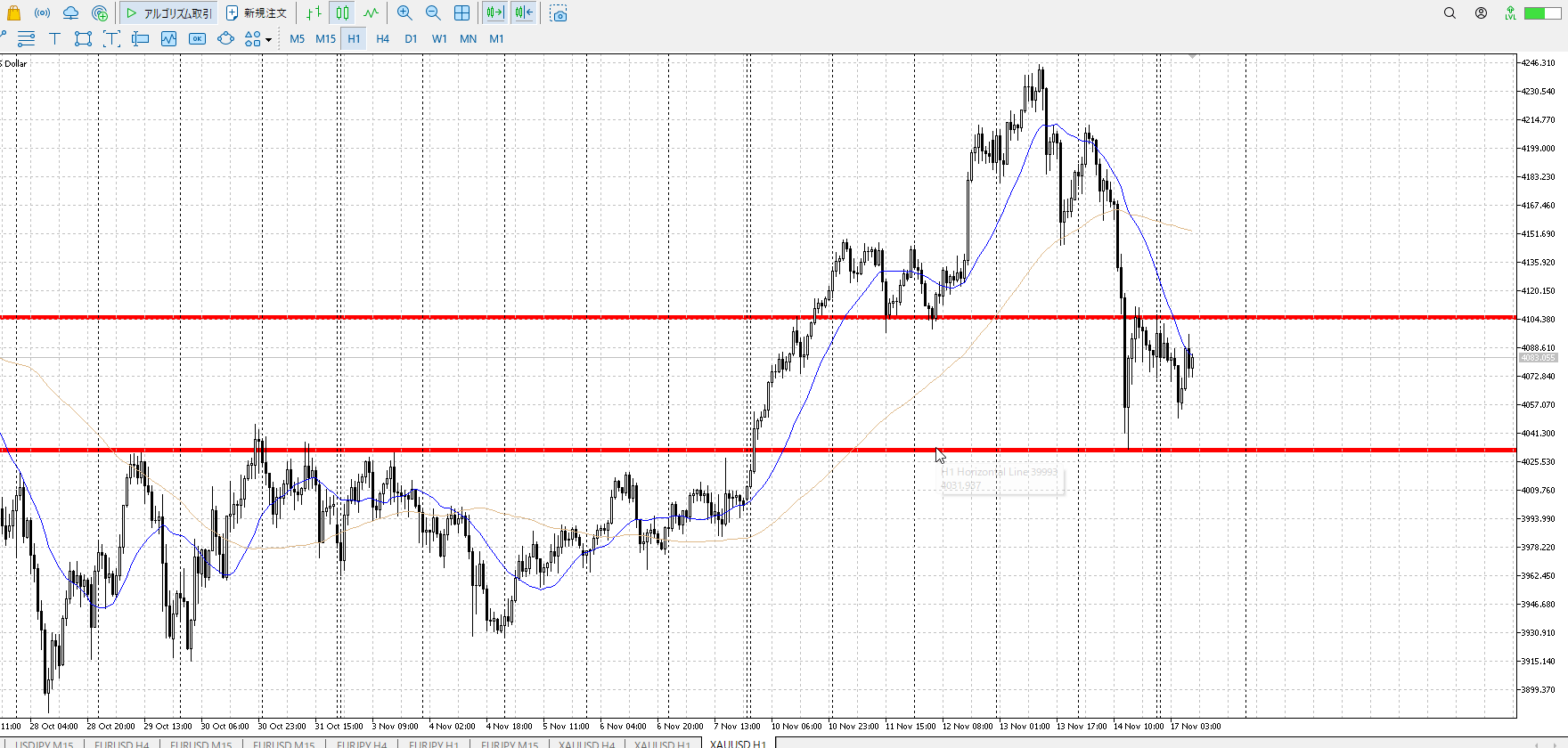Select the text label drawing tool
The width and height of the screenshot is (1568, 748).
(54, 38)
